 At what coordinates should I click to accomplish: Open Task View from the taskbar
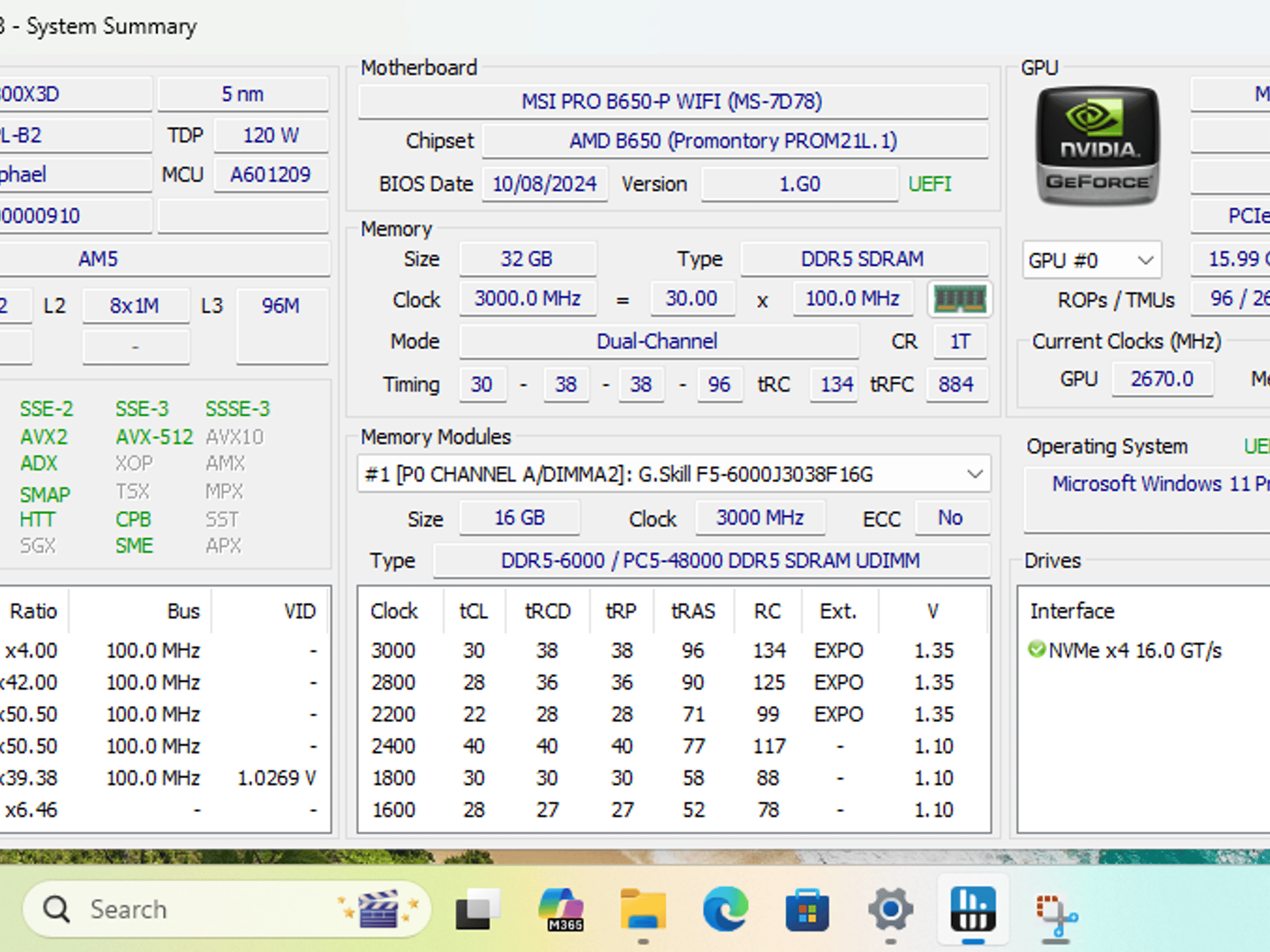tap(477, 909)
